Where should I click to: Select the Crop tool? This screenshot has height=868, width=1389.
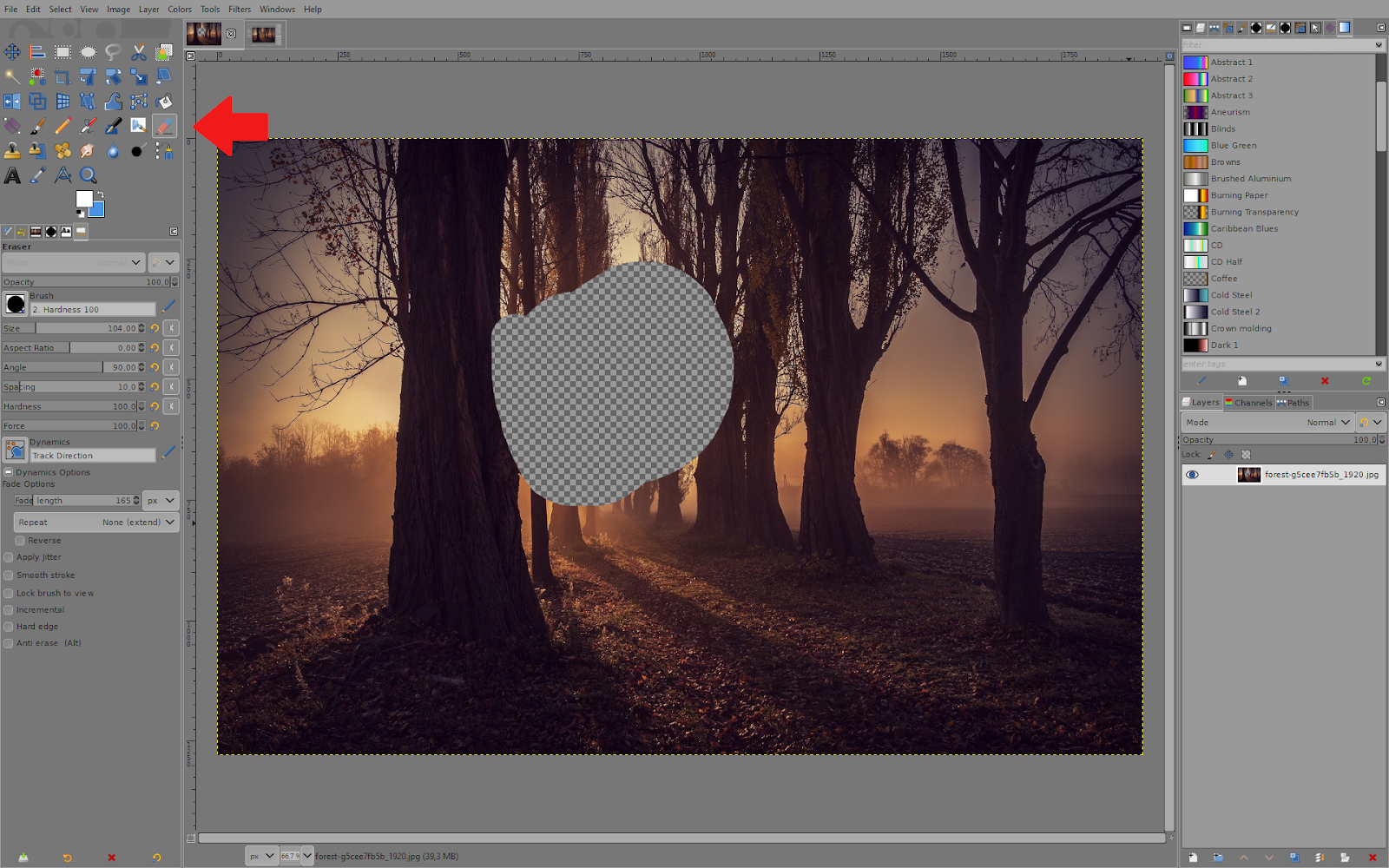pos(63,77)
